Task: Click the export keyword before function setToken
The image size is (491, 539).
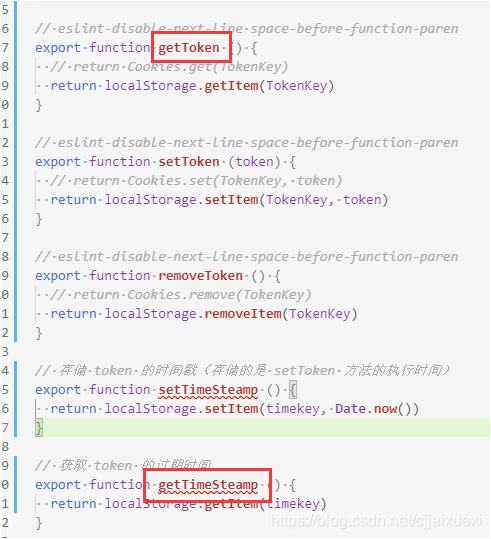Action: [x=58, y=162]
